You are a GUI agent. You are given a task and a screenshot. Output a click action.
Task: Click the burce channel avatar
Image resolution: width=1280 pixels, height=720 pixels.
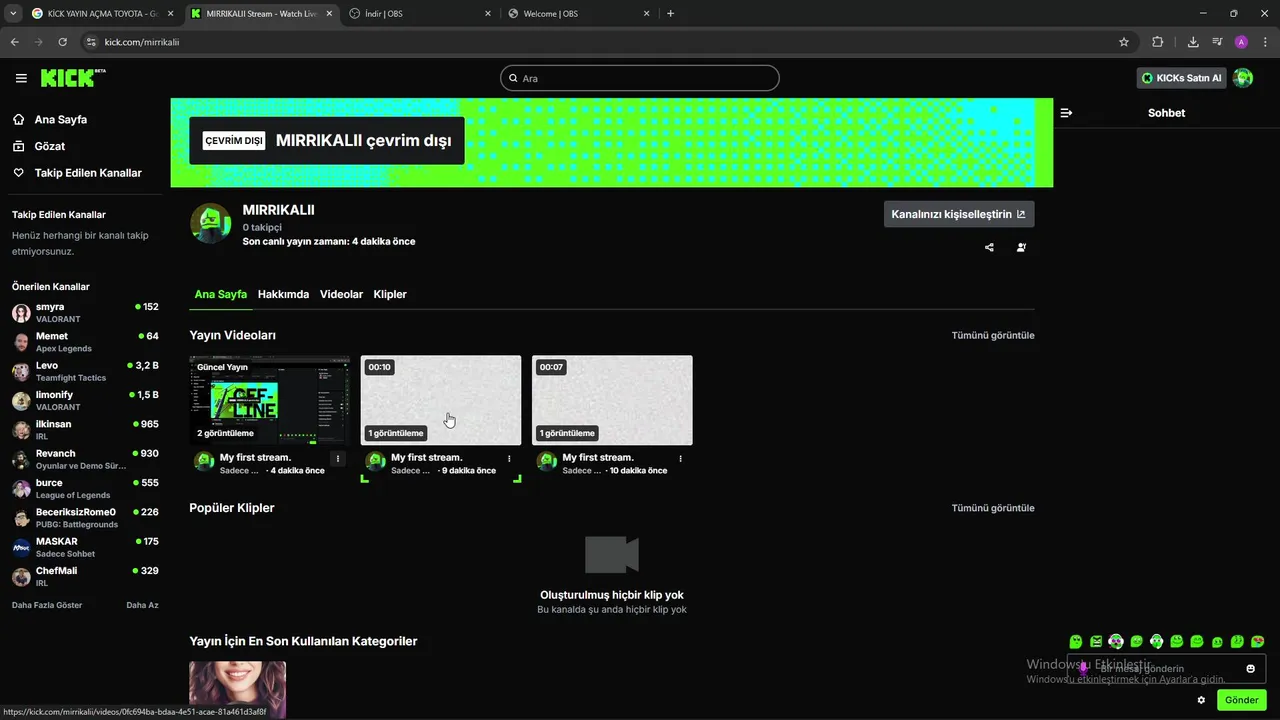pos(21,489)
